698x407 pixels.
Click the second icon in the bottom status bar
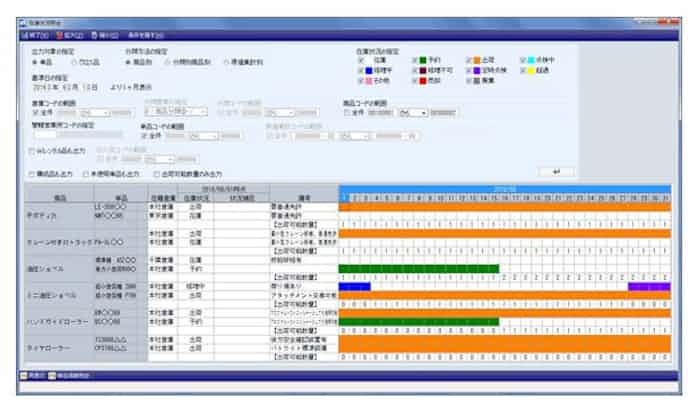pyautogui.click(x=51, y=374)
